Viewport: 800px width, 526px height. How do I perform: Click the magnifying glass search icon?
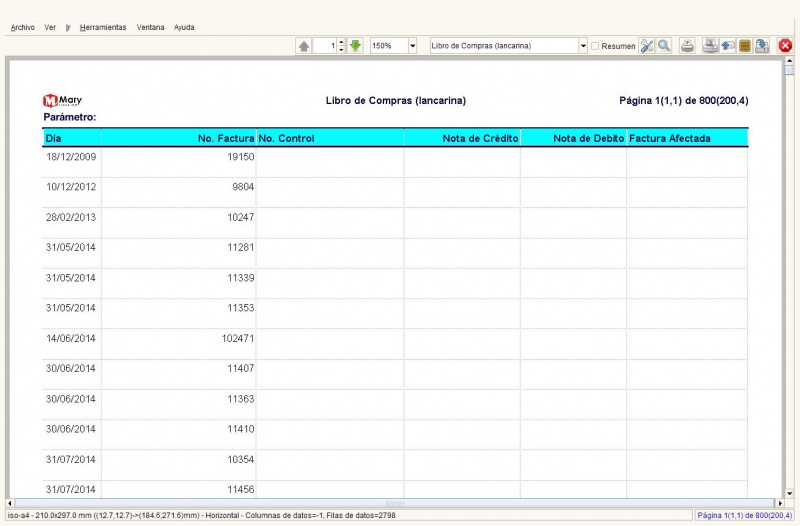(x=664, y=46)
